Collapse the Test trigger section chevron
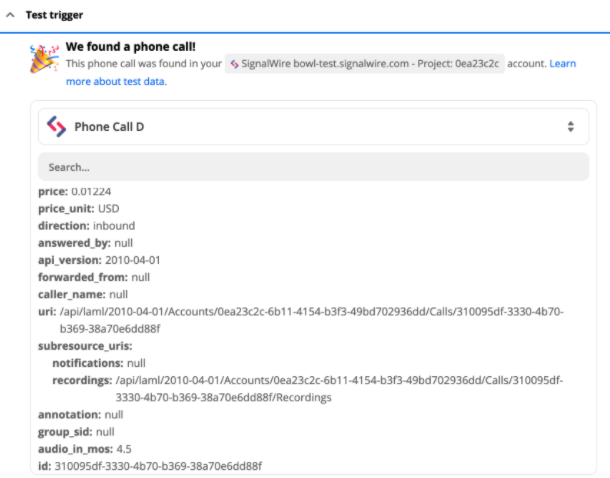Screen dimensions: 610x478 coord(11,16)
